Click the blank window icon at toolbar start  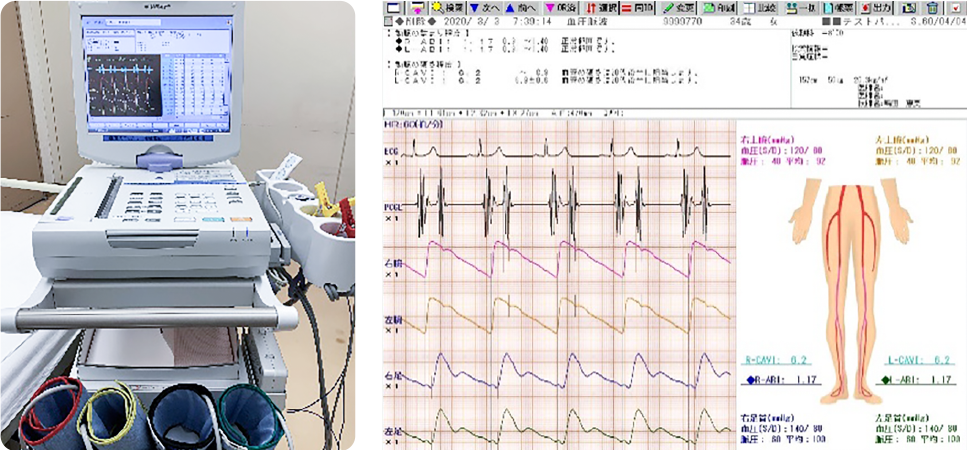tap(393, 7)
